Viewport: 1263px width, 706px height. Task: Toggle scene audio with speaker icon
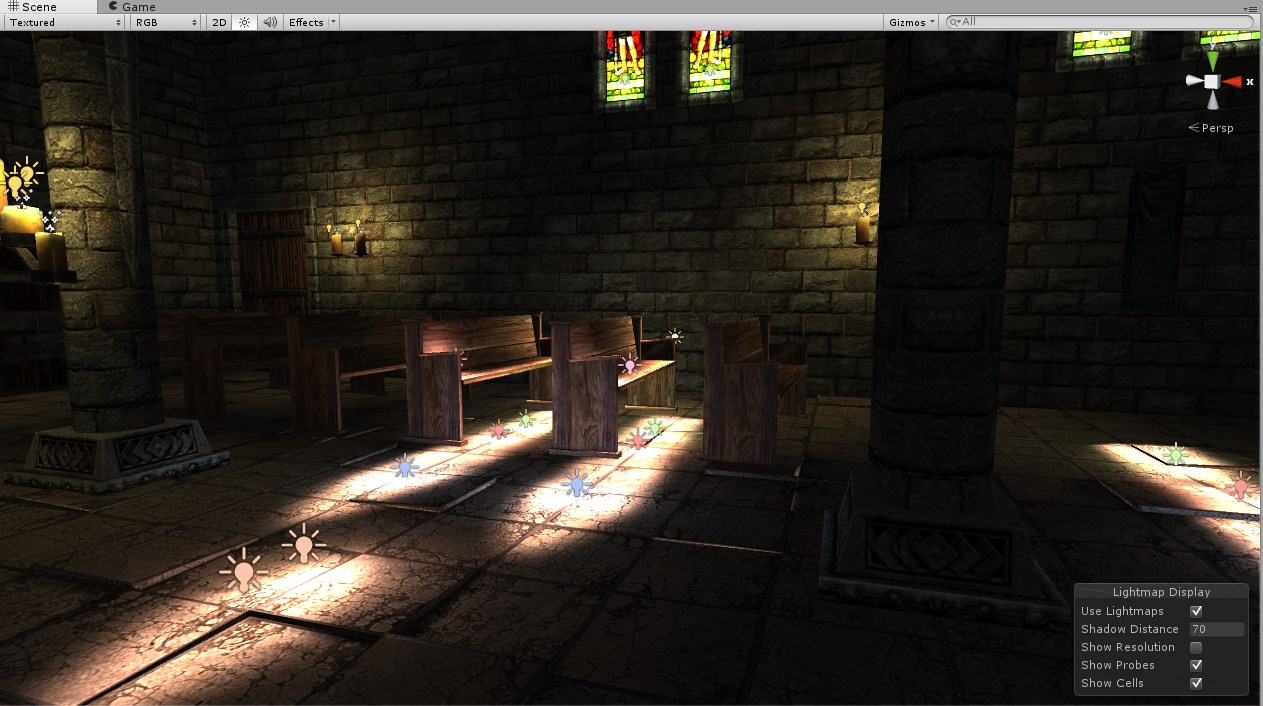[269, 21]
